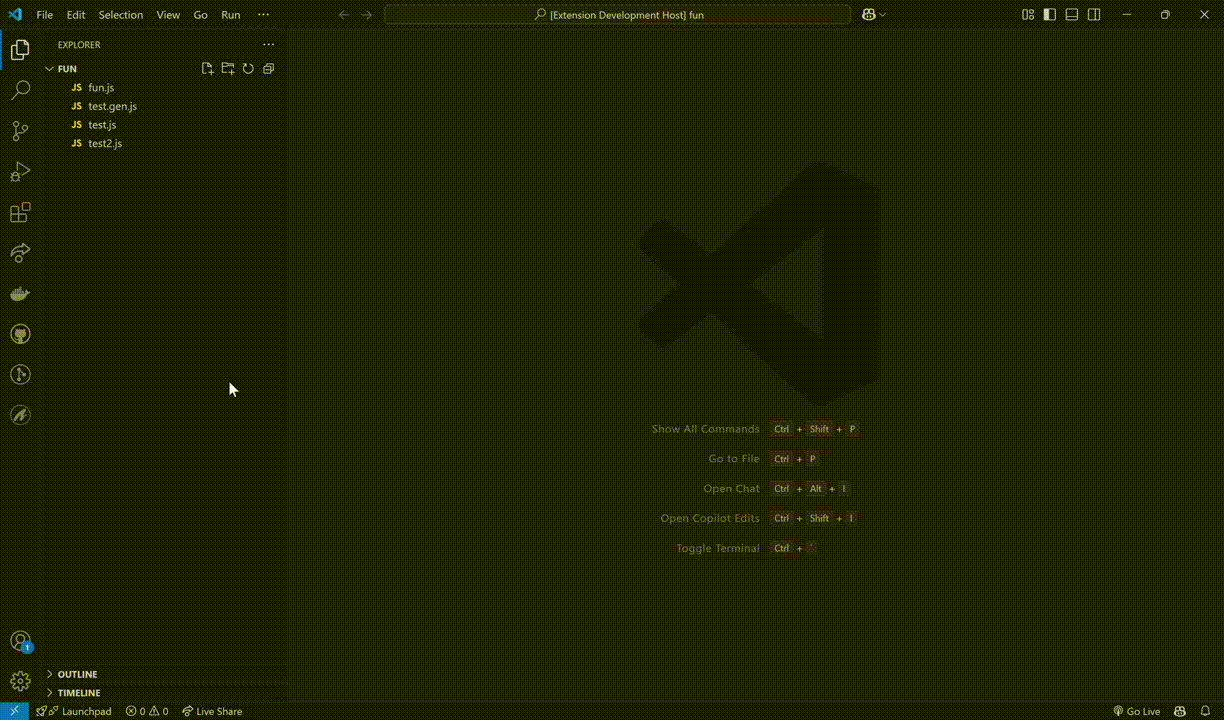Click the Open Chat hint text
Viewport: 1224px width, 720px height.
point(732,489)
